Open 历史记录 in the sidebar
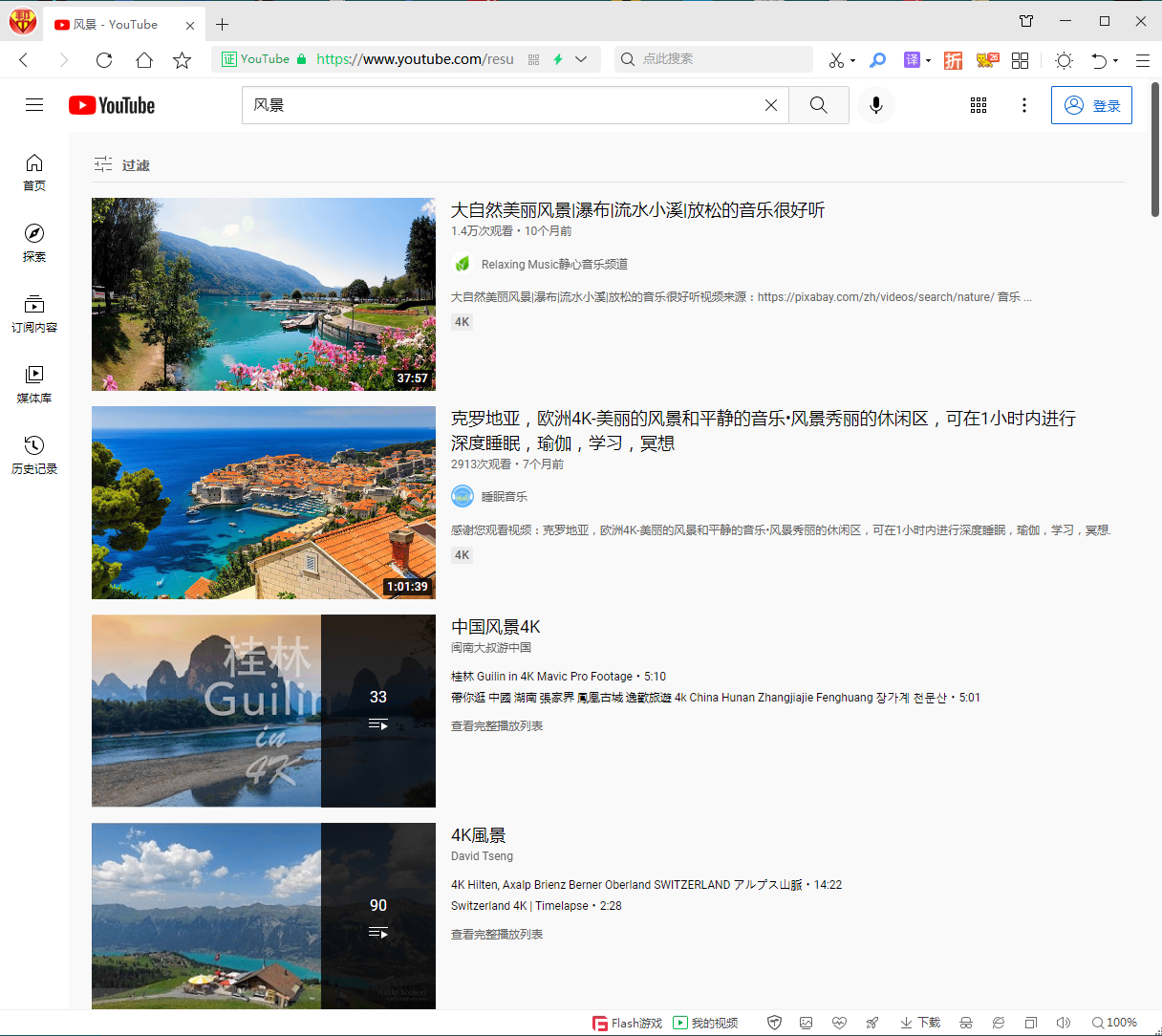The height and width of the screenshot is (1036, 1162). [34, 455]
